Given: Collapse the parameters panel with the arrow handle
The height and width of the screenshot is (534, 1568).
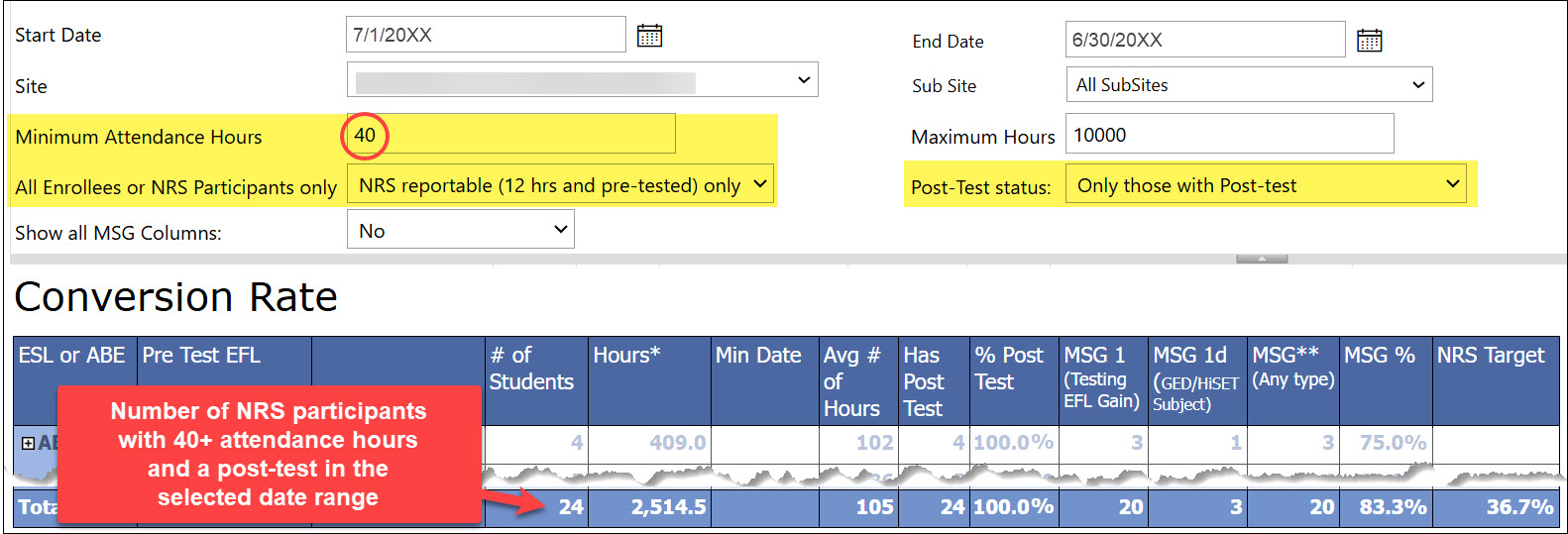Looking at the screenshot, I should point(1262,260).
